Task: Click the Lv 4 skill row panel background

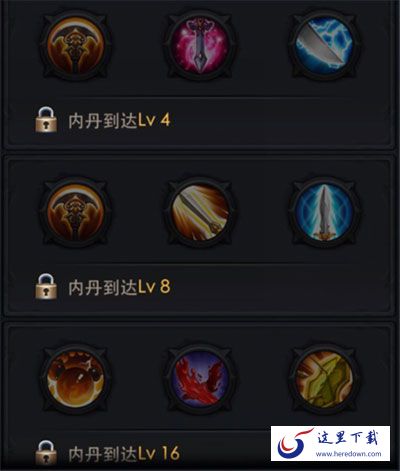Action: (x=199, y=73)
